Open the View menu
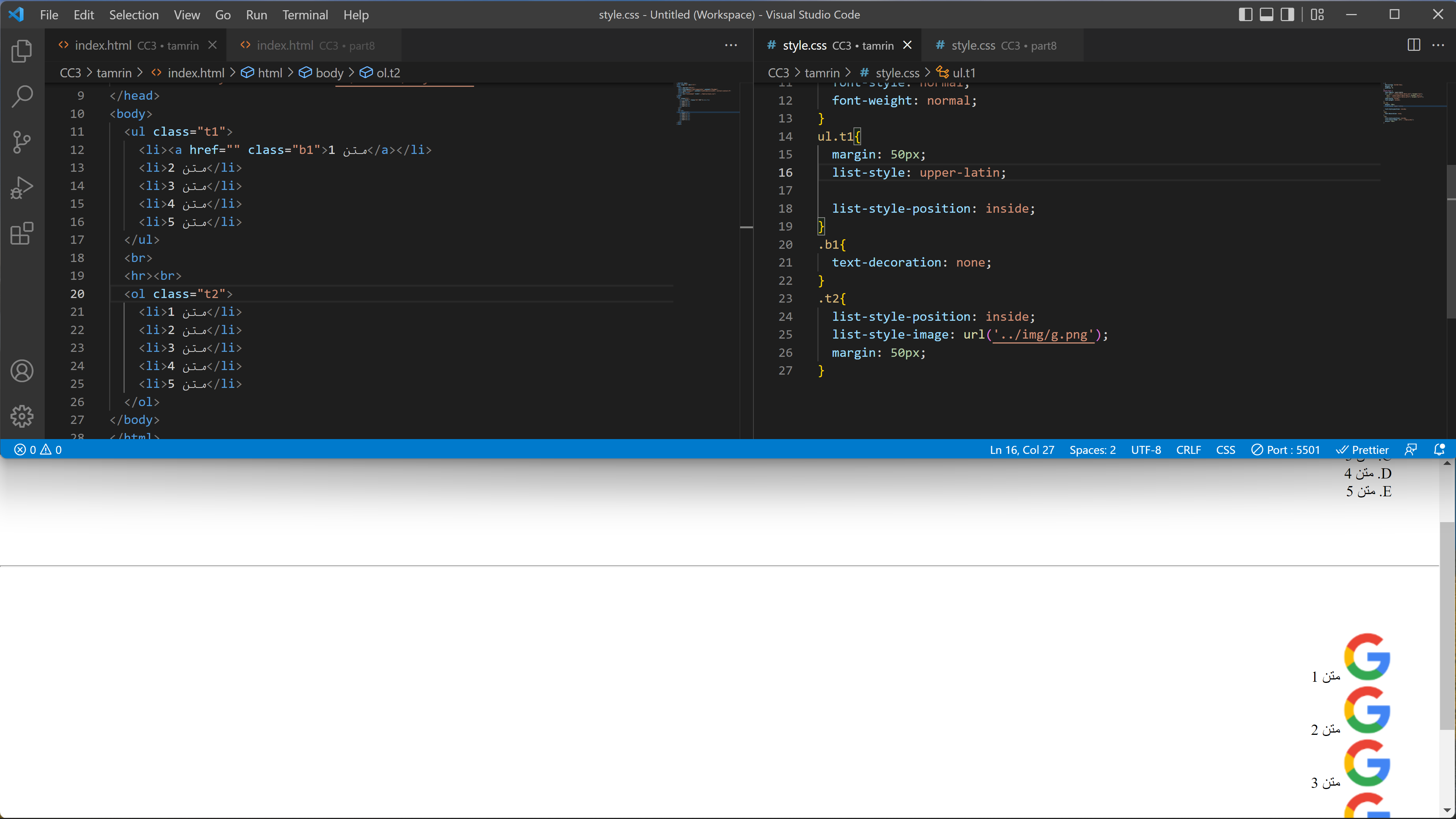The image size is (1456, 819). tap(187, 15)
